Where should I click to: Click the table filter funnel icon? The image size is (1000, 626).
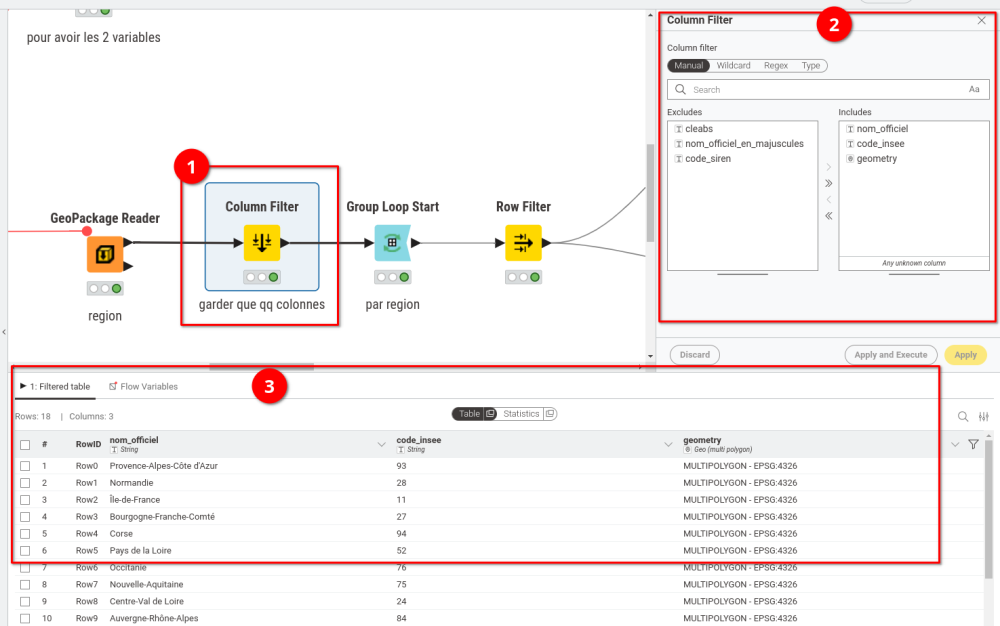click(x=973, y=445)
